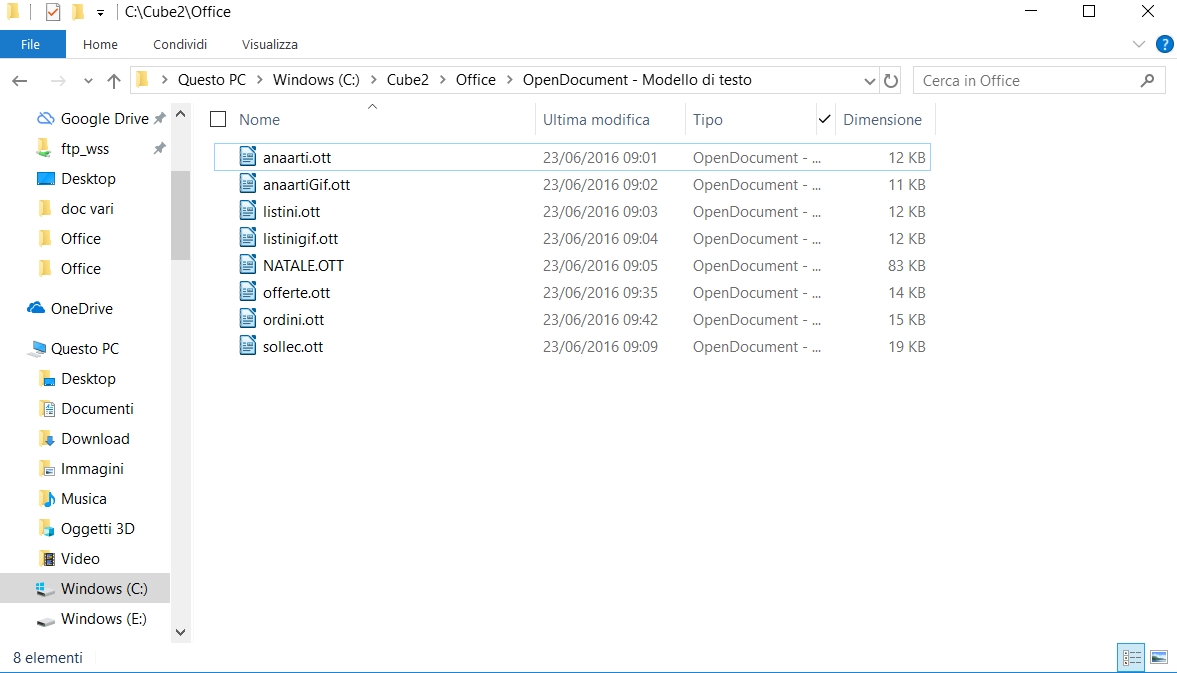Open the Condividi ribbon tab

click(x=180, y=45)
